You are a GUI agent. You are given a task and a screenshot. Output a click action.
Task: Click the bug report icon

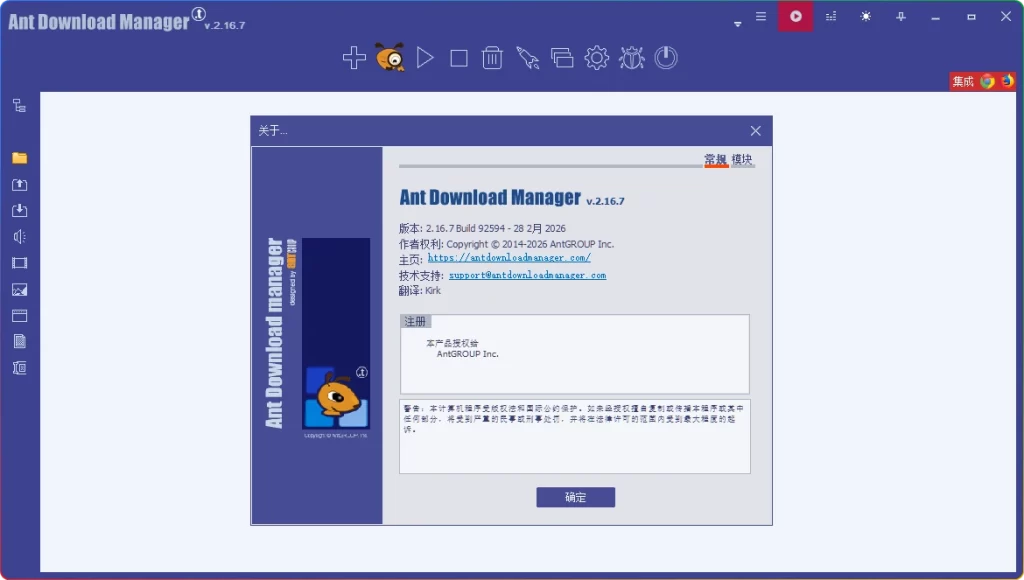coord(631,57)
